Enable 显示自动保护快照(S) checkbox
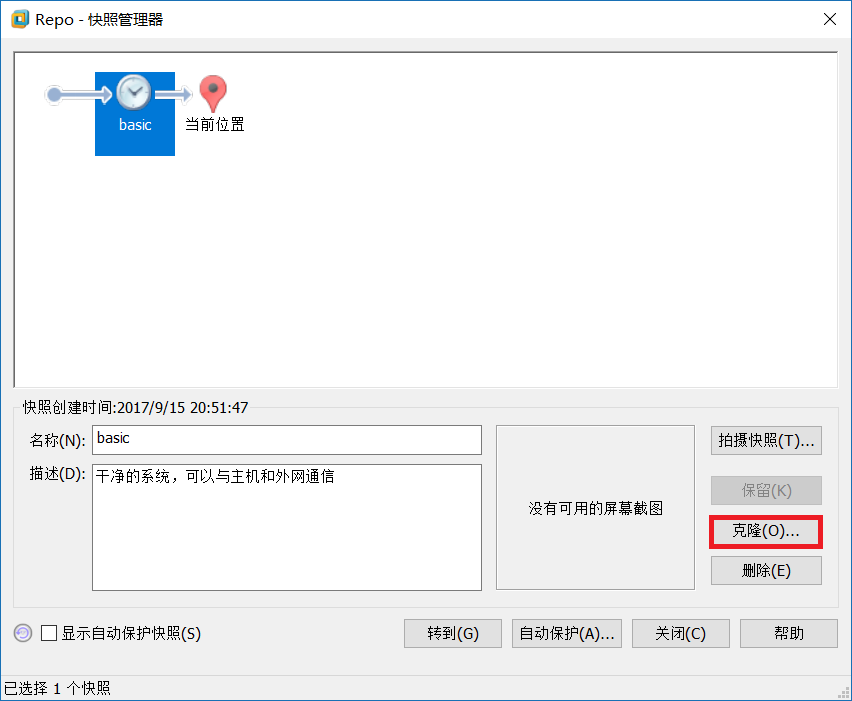 tap(49, 633)
